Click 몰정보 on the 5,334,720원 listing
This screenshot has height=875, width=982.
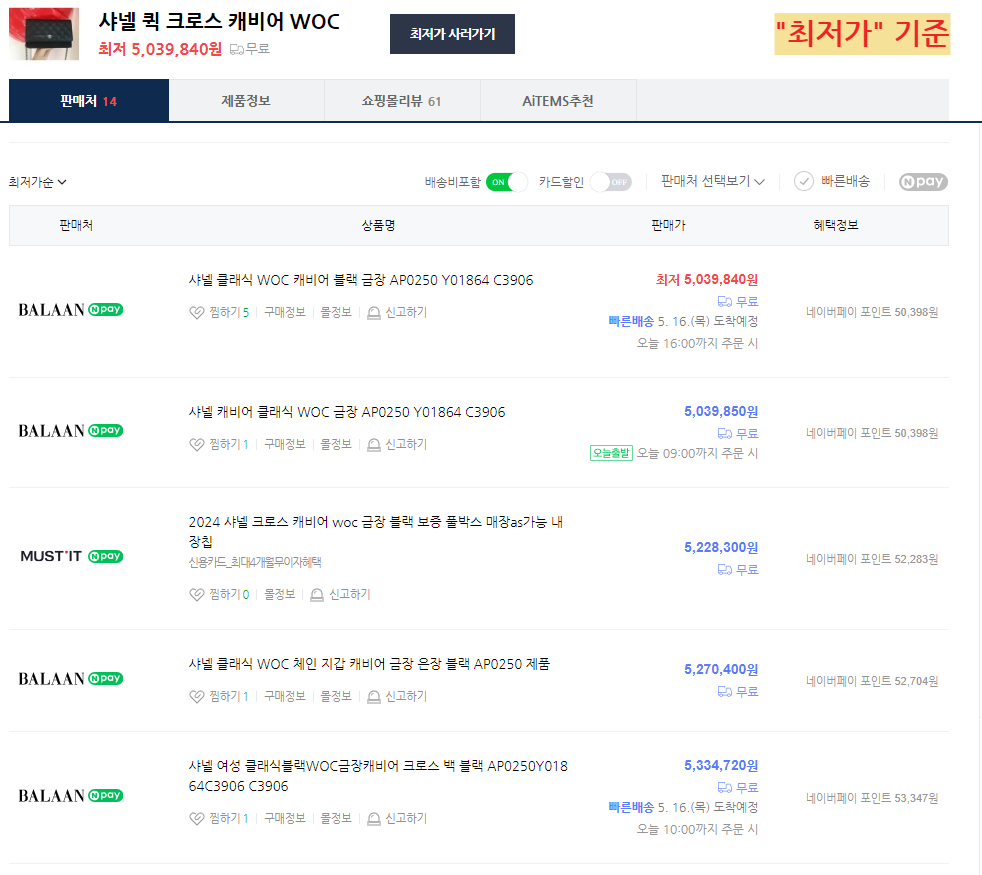coord(336,819)
